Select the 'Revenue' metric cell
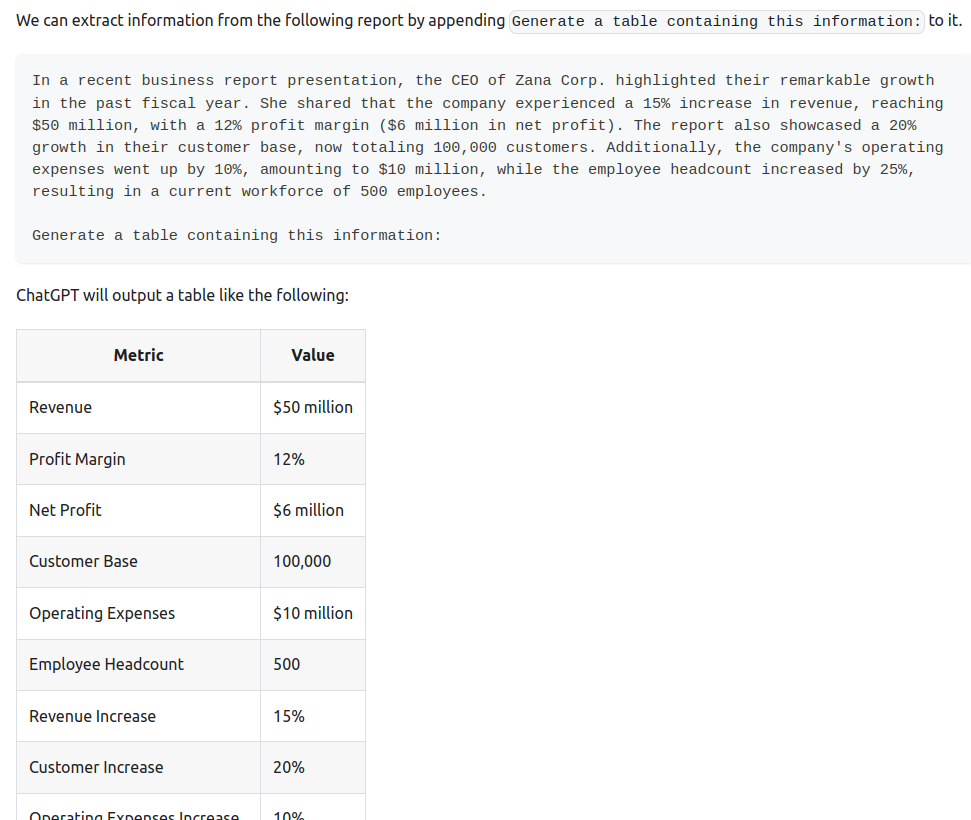971x820 pixels. pos(138,408)
